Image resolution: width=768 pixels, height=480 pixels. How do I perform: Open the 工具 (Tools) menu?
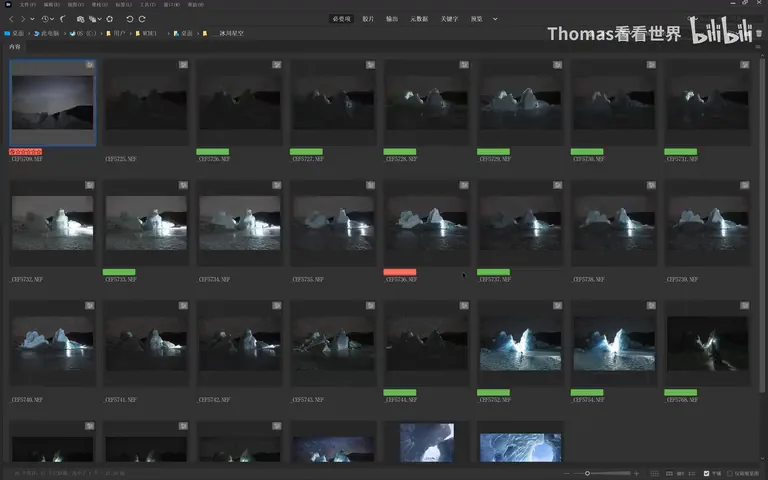point(148,4)
